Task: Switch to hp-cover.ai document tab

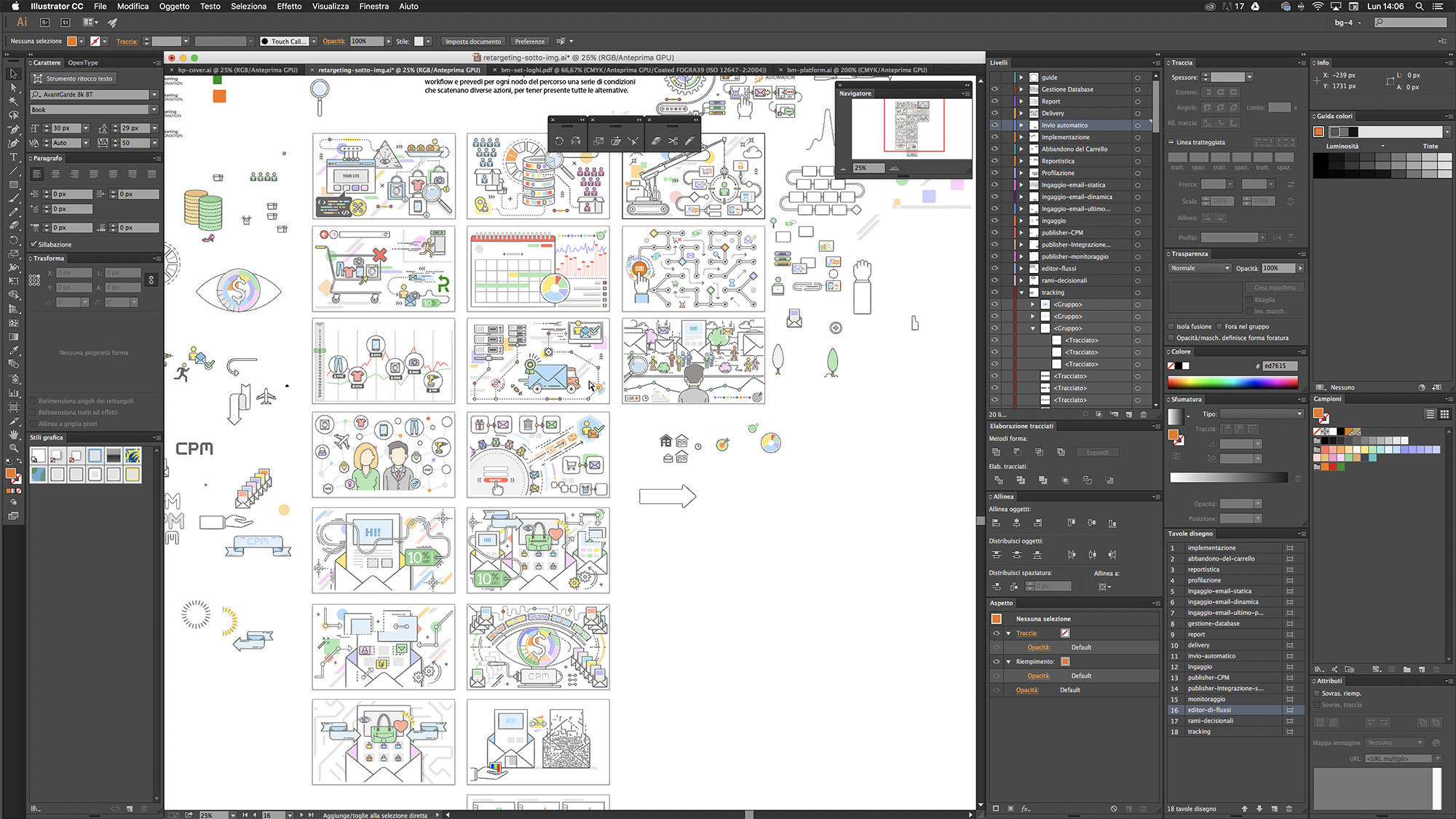Action: (x=237, y=70)
